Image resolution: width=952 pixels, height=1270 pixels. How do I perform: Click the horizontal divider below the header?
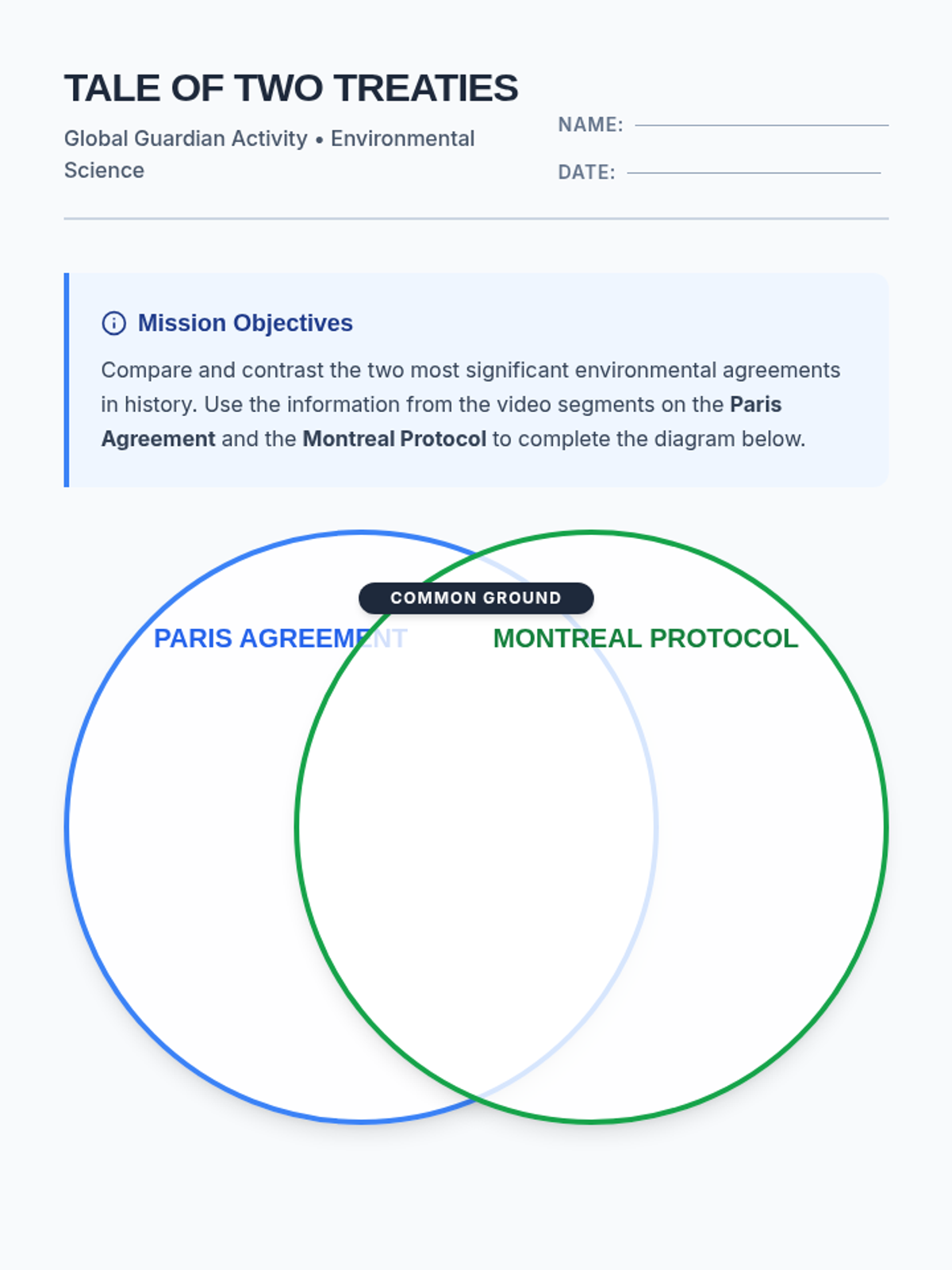(x=476, y=218)
